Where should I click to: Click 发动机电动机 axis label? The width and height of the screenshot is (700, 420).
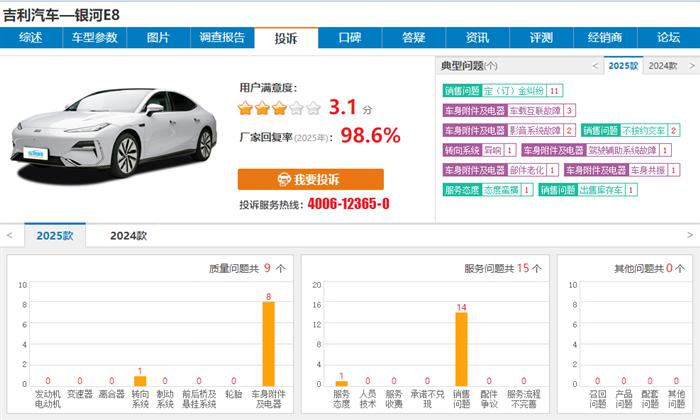click(x=48, y=399)
